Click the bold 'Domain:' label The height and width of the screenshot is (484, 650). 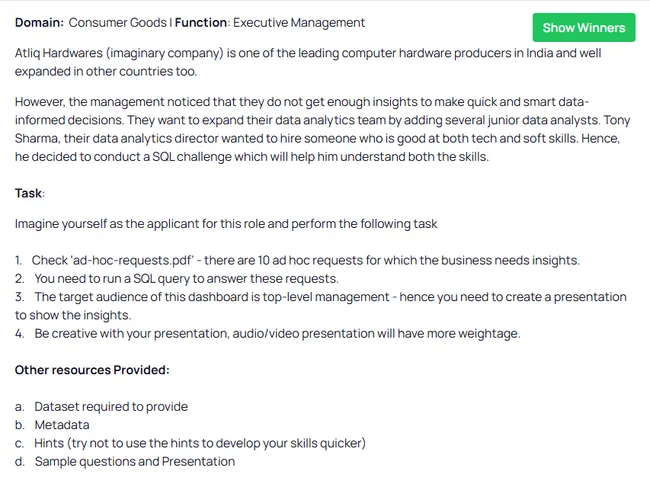click(x=39, y=22)
